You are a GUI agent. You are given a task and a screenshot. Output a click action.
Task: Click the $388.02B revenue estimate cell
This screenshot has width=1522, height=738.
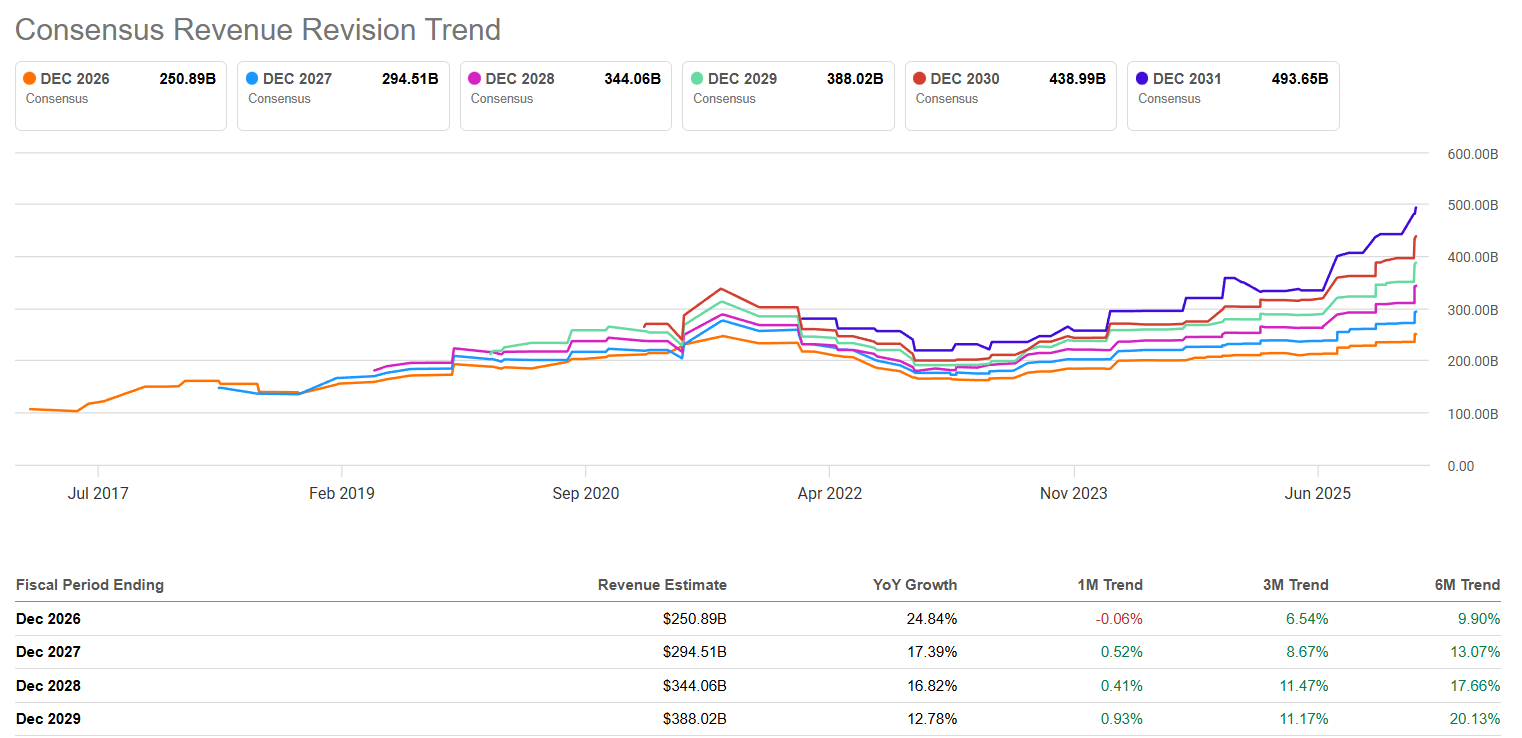click(x=695, y=719)
